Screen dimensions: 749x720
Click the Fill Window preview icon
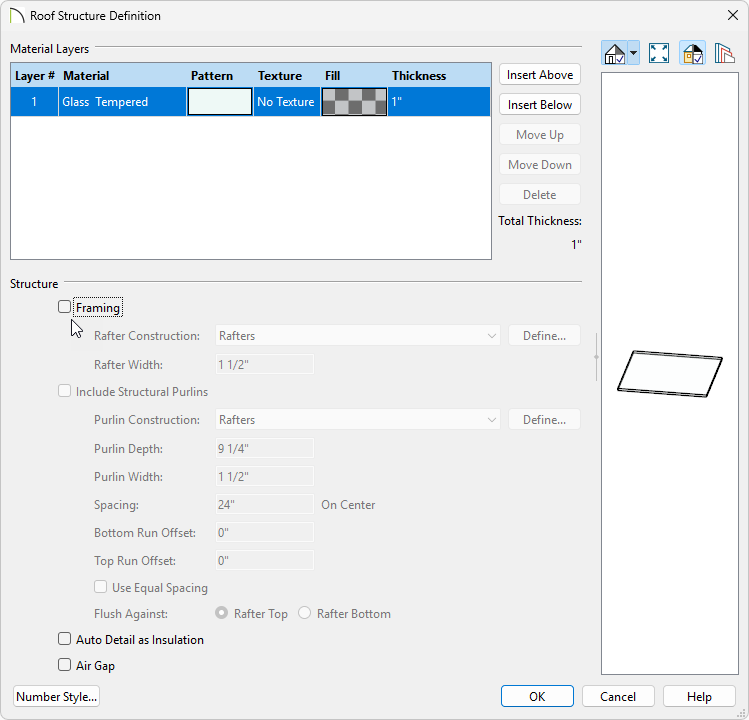[x=659, y=54]
